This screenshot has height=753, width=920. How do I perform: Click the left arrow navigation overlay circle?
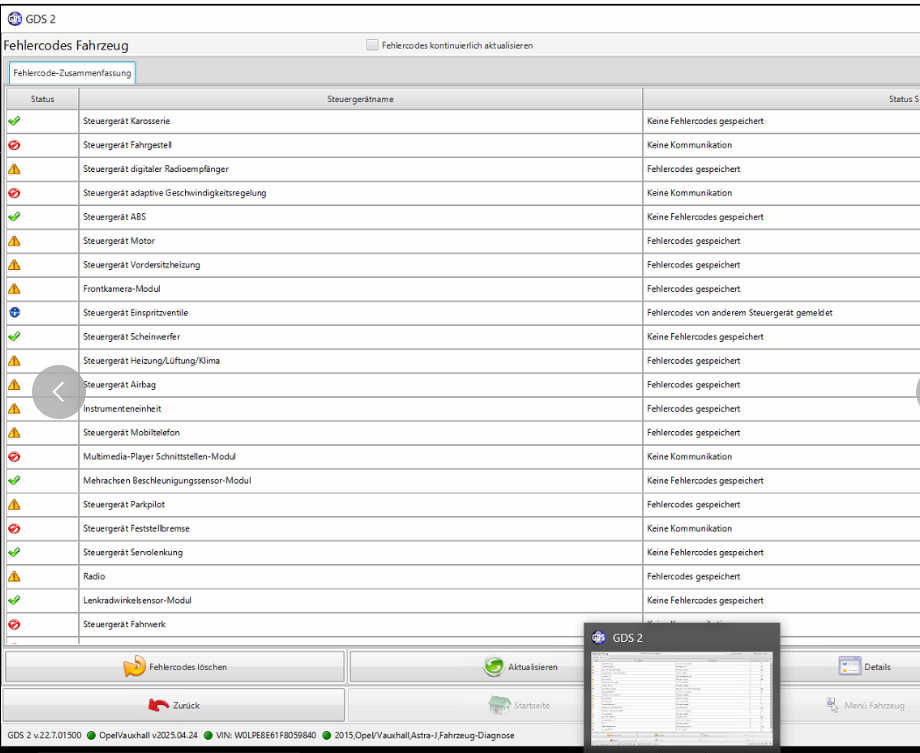tap(58, 392)
